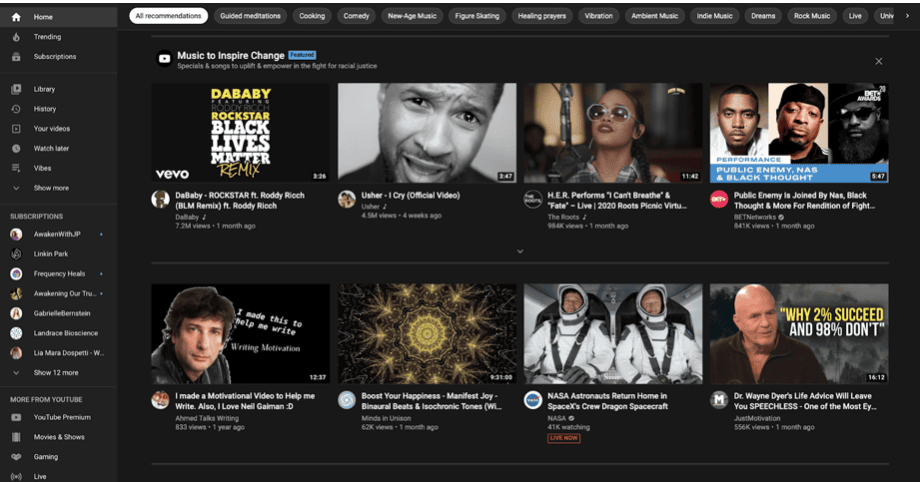Filter by Ambient Music chip

[655, 16]
